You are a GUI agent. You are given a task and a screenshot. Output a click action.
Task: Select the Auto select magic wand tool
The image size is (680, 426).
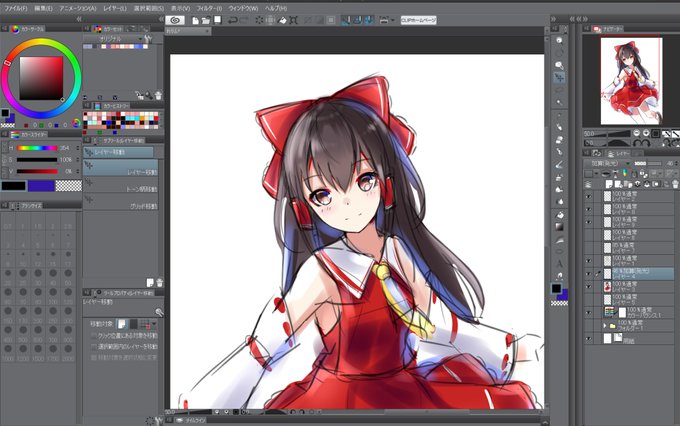[559, 102]
